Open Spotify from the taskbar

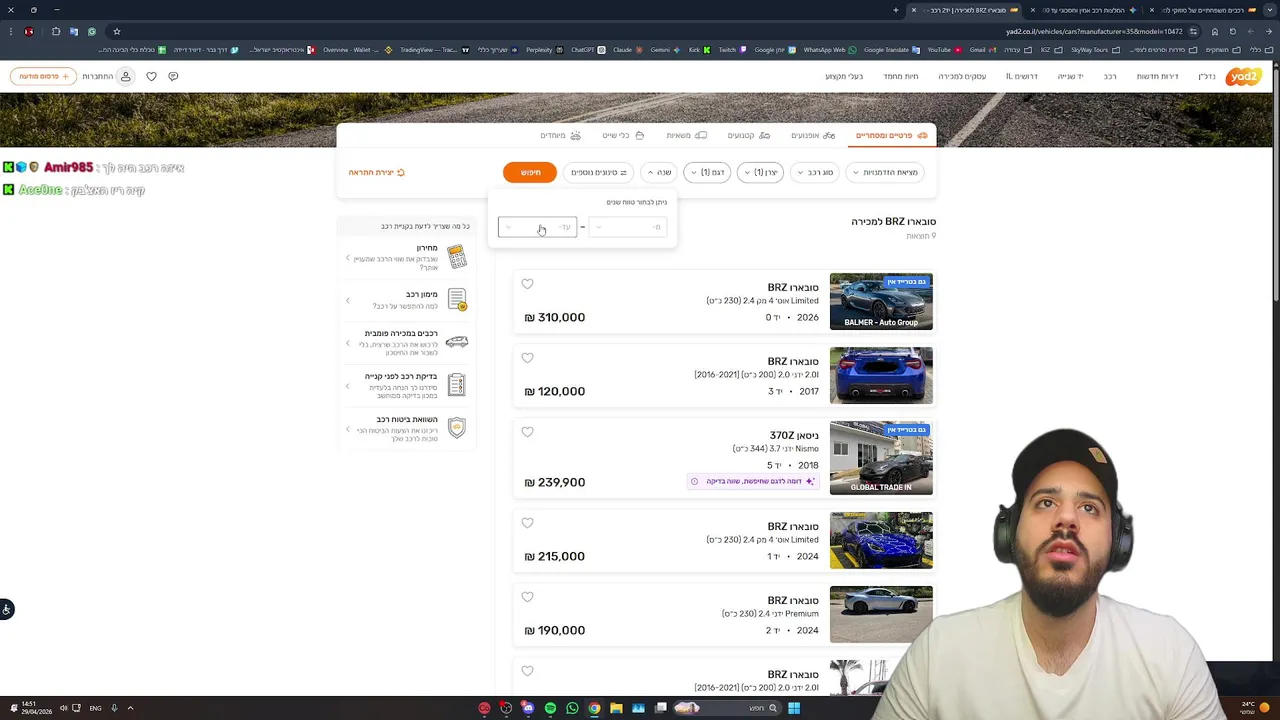click(x=550, y=708)
